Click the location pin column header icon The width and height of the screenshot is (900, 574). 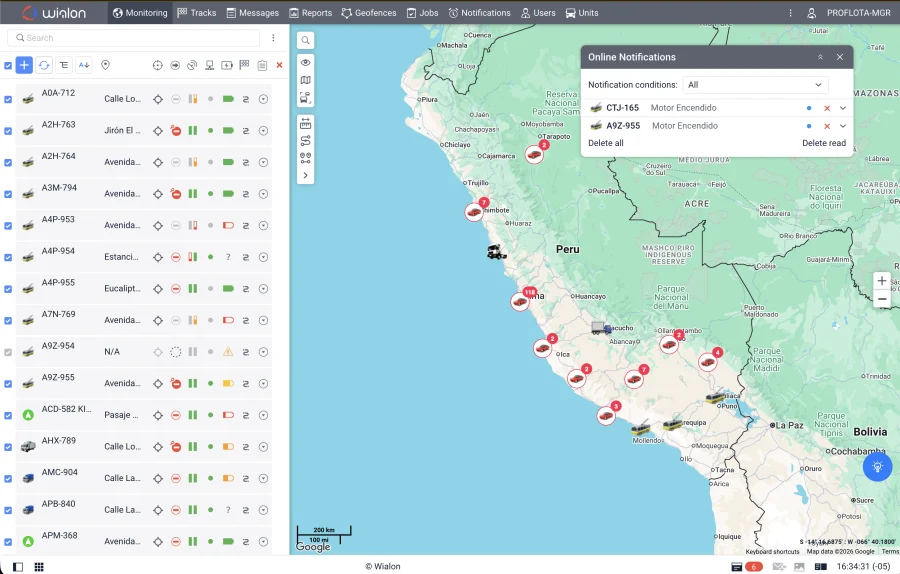click(105, 65)
